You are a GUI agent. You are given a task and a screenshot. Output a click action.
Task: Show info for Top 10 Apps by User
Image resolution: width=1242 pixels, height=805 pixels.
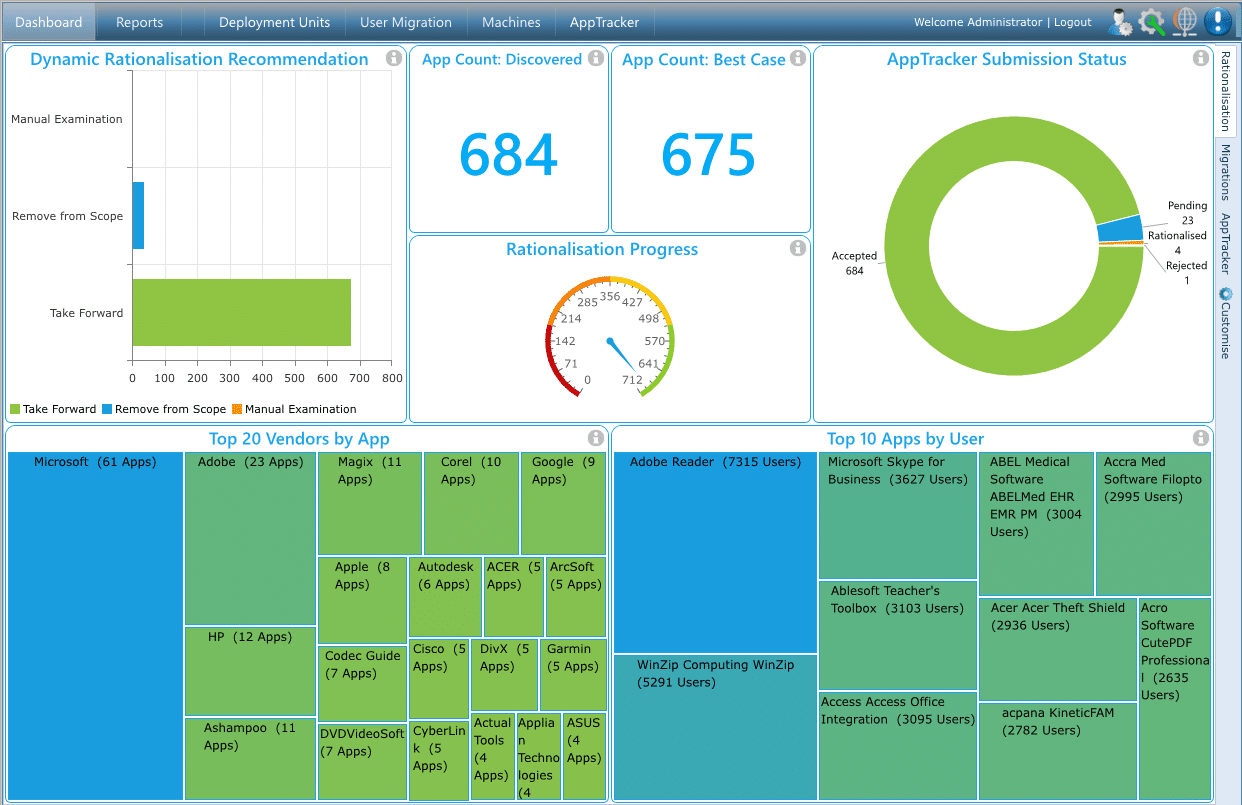click(1200, 438)
